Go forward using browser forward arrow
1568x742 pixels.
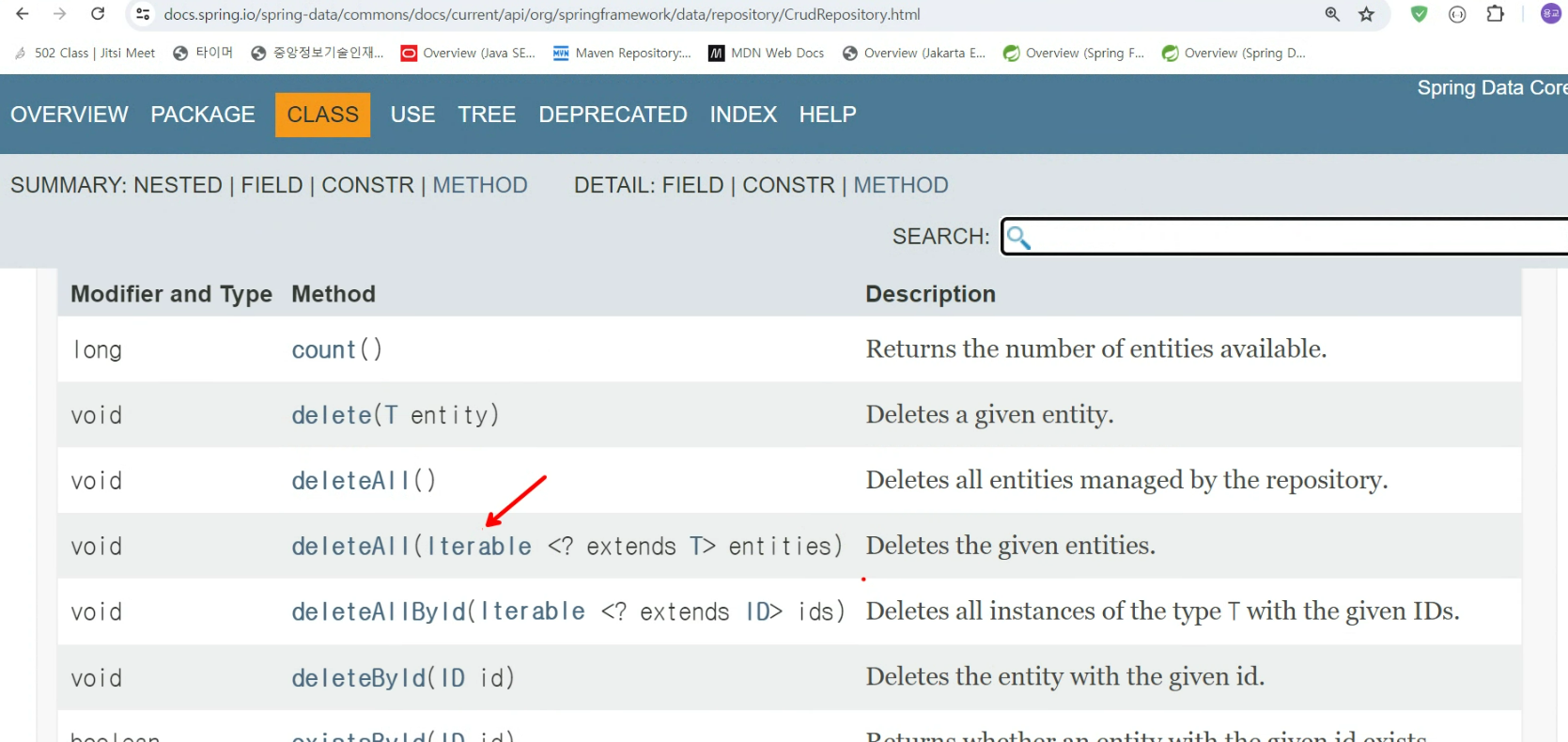coord(60,14)
